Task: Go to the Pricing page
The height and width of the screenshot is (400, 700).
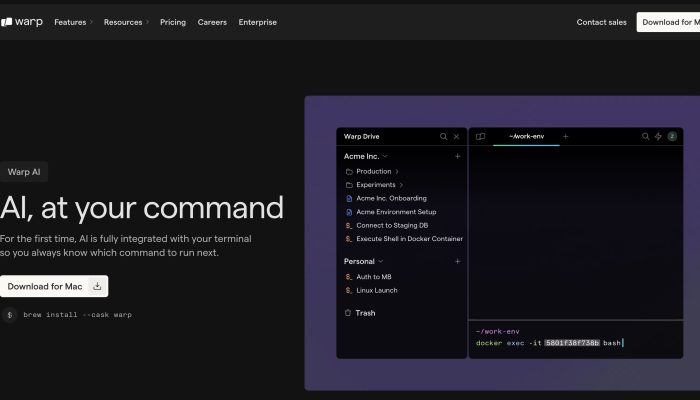Action: click(x=173, y=22)
